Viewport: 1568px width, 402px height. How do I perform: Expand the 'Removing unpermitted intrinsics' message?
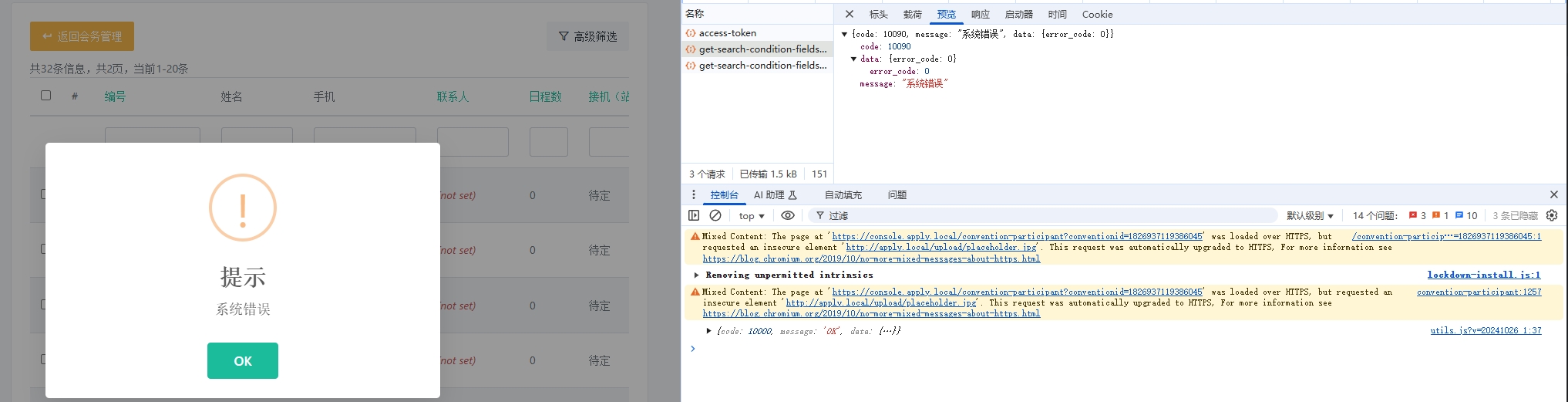tap(697, 275)
